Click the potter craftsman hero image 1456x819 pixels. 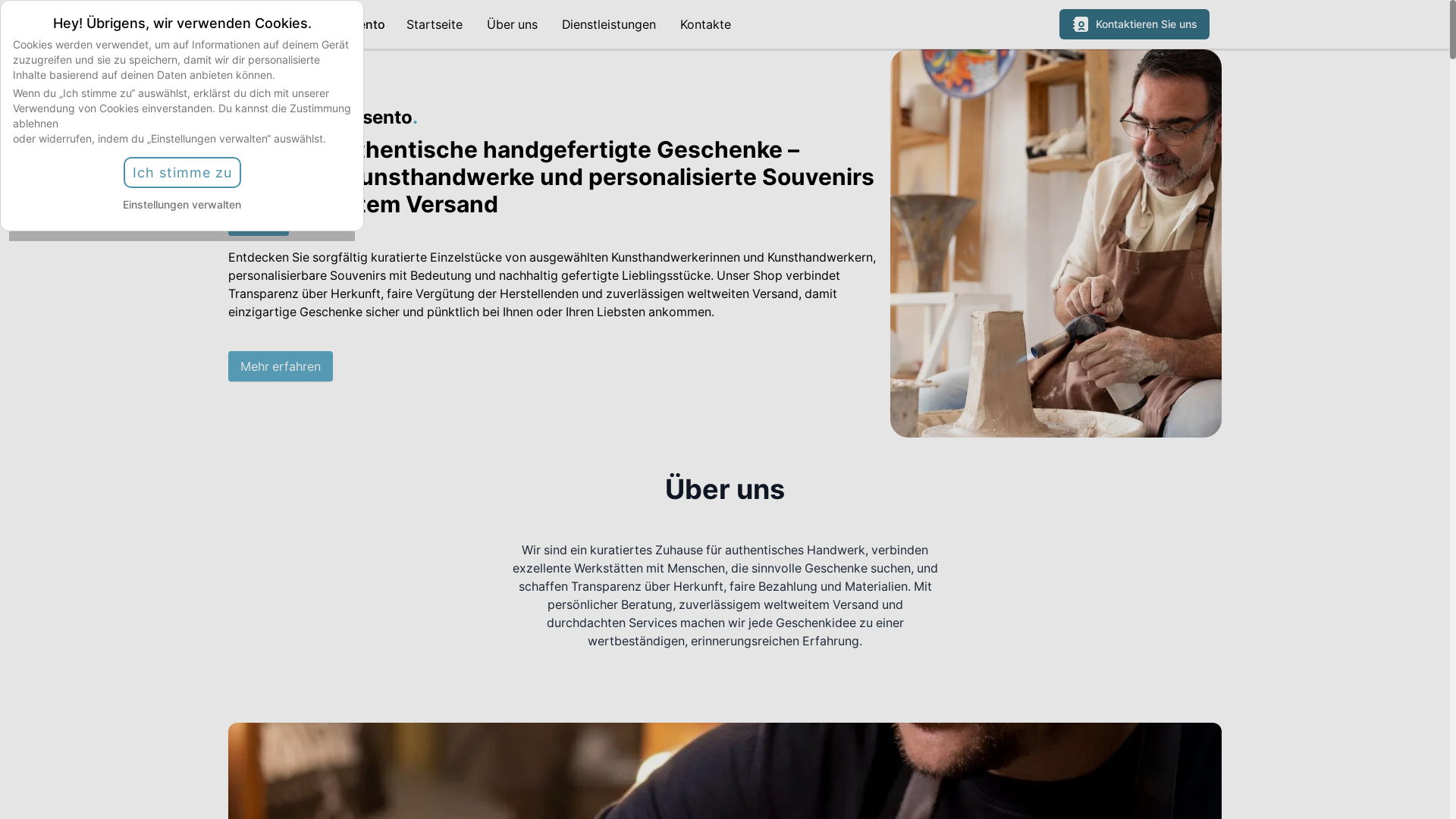point(1056,243)
